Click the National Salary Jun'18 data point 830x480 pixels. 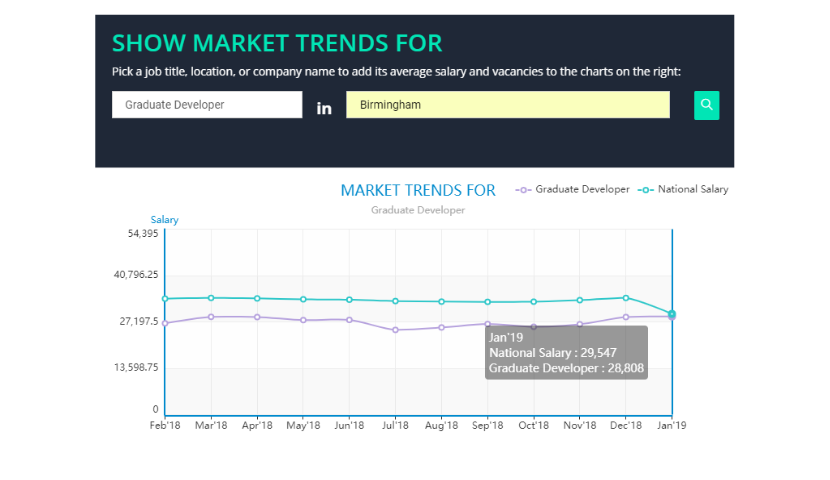[349, 300]
